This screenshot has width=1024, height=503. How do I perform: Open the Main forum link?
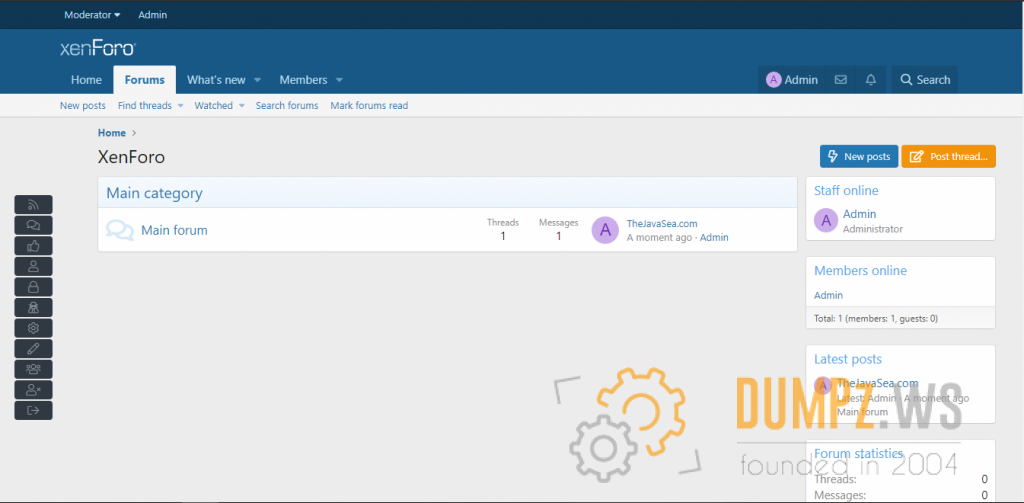click(174, 230)
